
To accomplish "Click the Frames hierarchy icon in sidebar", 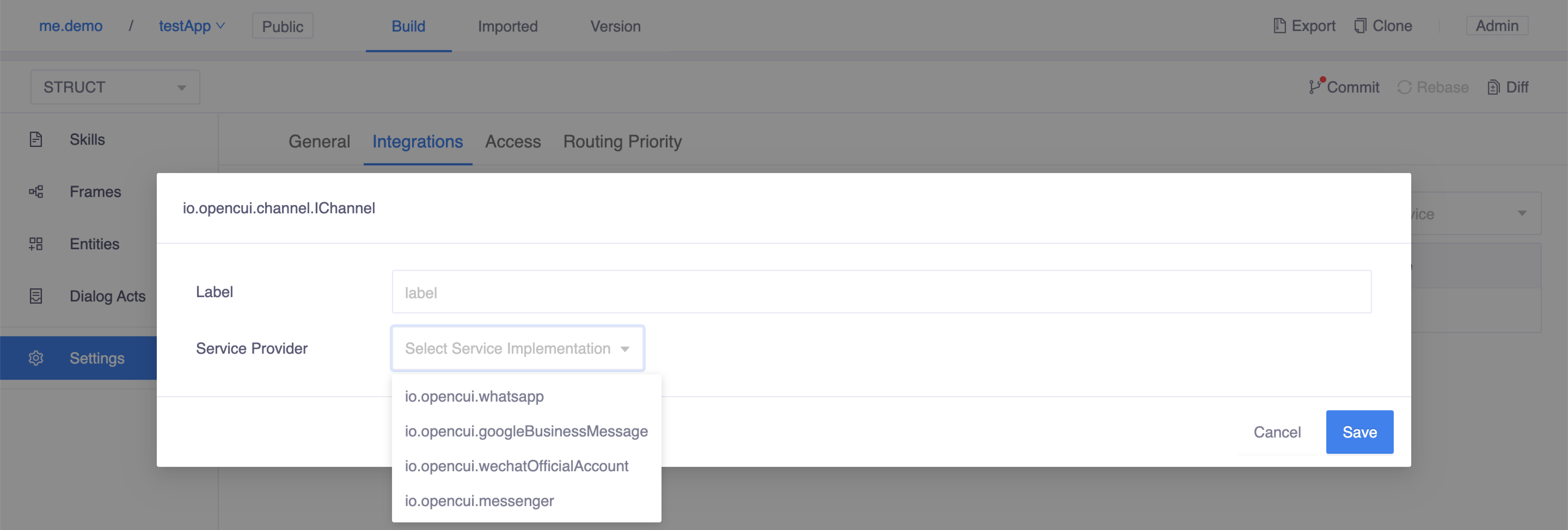I will [x=36, y=192].
